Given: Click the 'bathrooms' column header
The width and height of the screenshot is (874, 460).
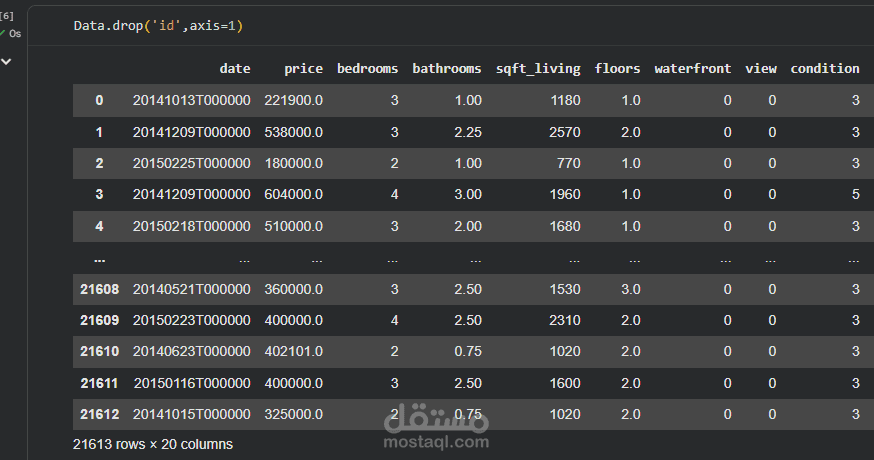Looking at the screenshot, I should [x=446, y=69].
